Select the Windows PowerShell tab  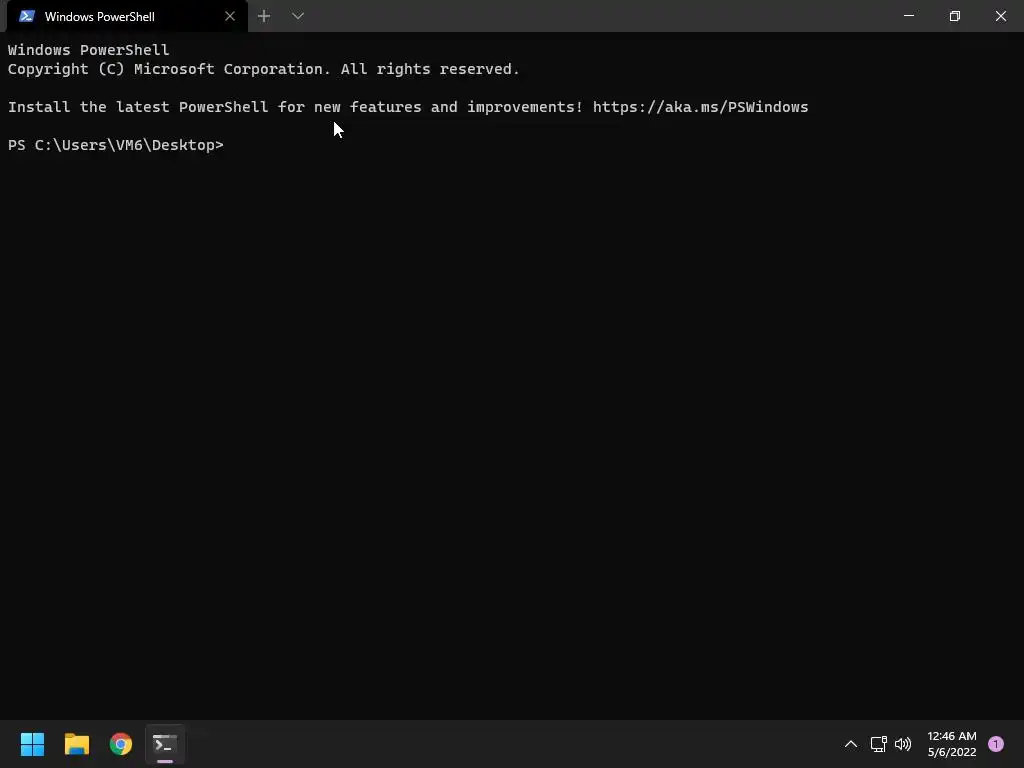click(127, 16)
